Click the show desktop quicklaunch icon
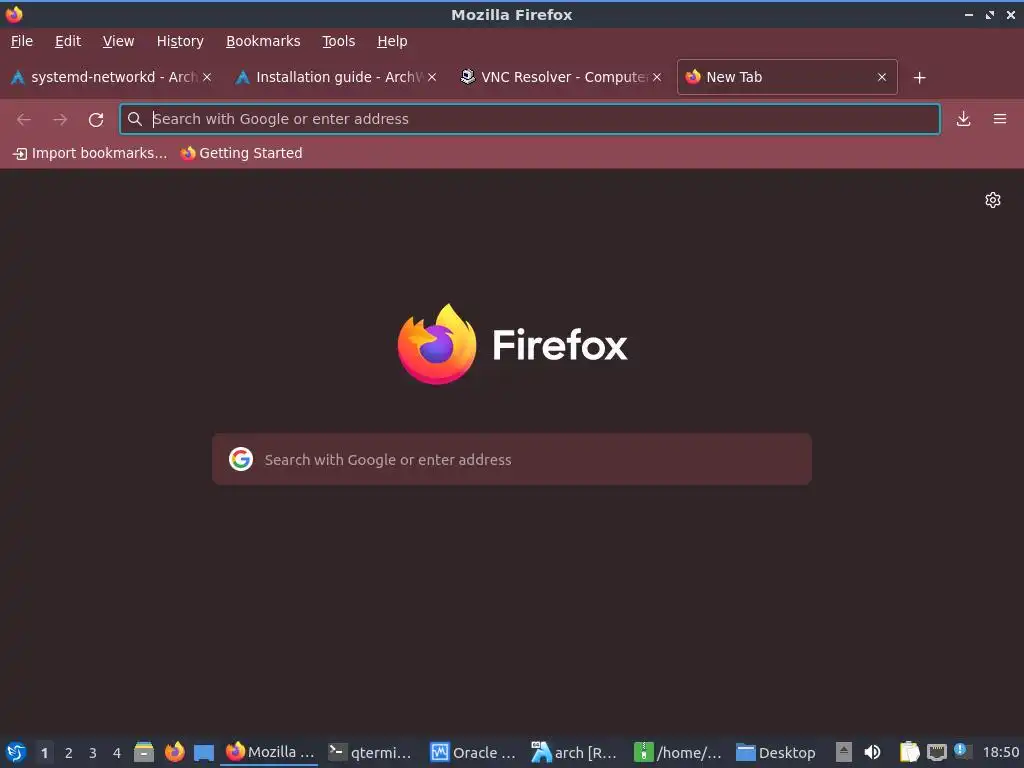The image size is (1024, 768). click(x=204, y=752)
